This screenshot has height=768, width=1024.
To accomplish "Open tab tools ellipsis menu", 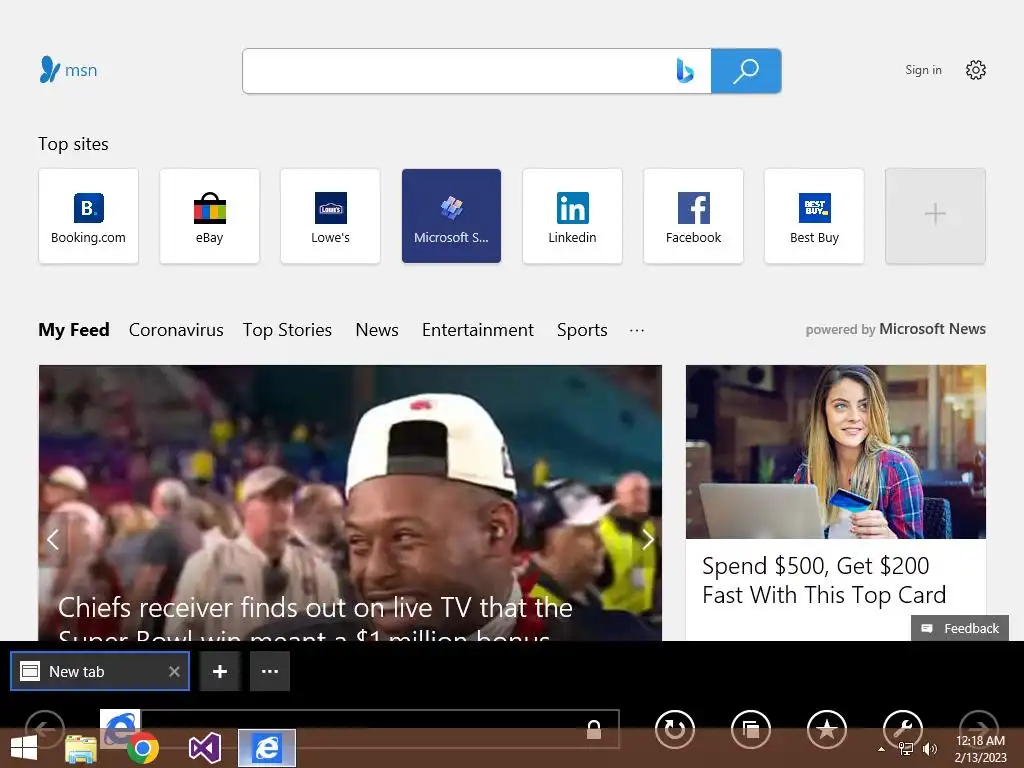I will tap(270, 671).
